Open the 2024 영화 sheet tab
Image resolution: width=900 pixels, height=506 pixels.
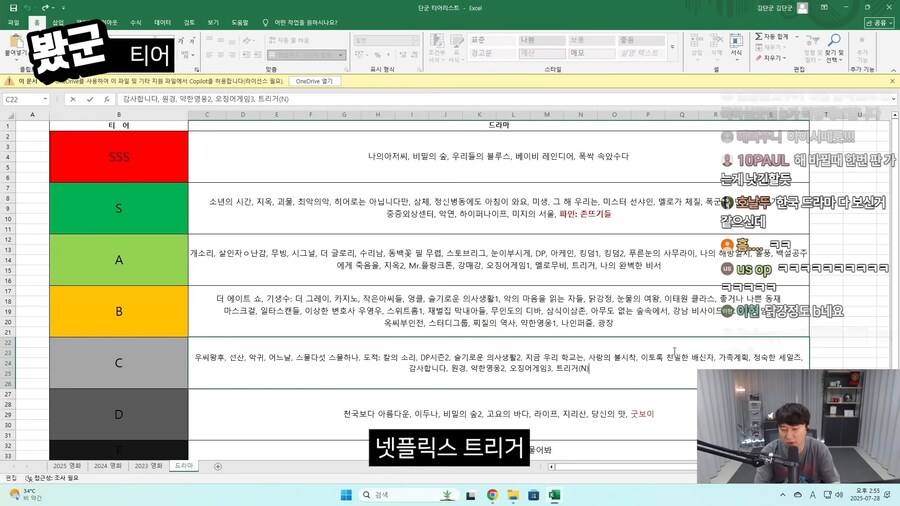[x=108, y=466]
